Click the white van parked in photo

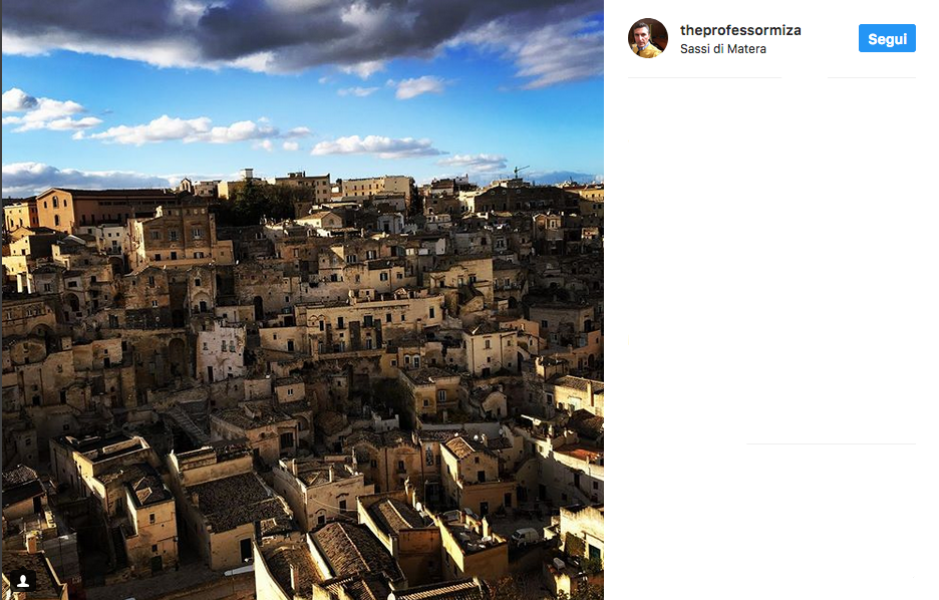(x=526, y=536)
